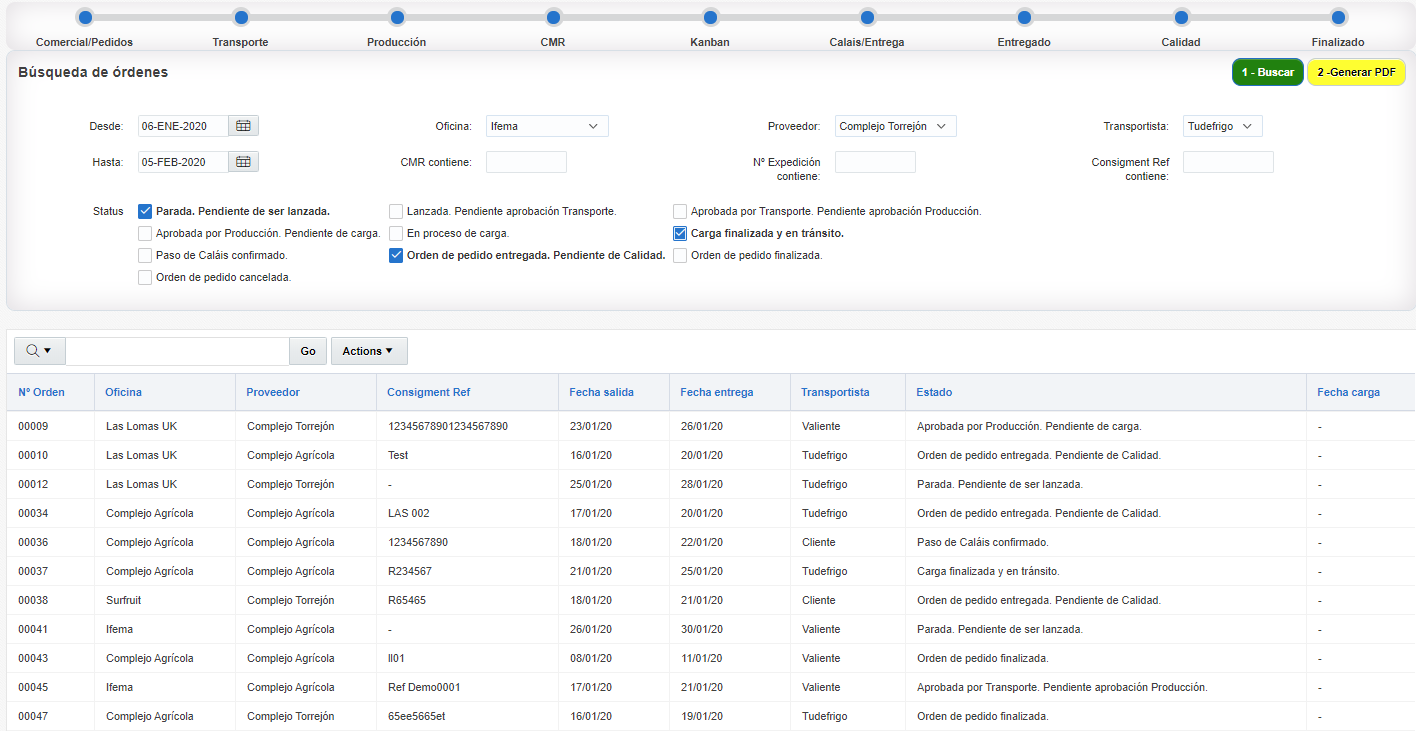Sort by the Transportista column header
The height and width of the screenshot is (731, 1416).
835,392
